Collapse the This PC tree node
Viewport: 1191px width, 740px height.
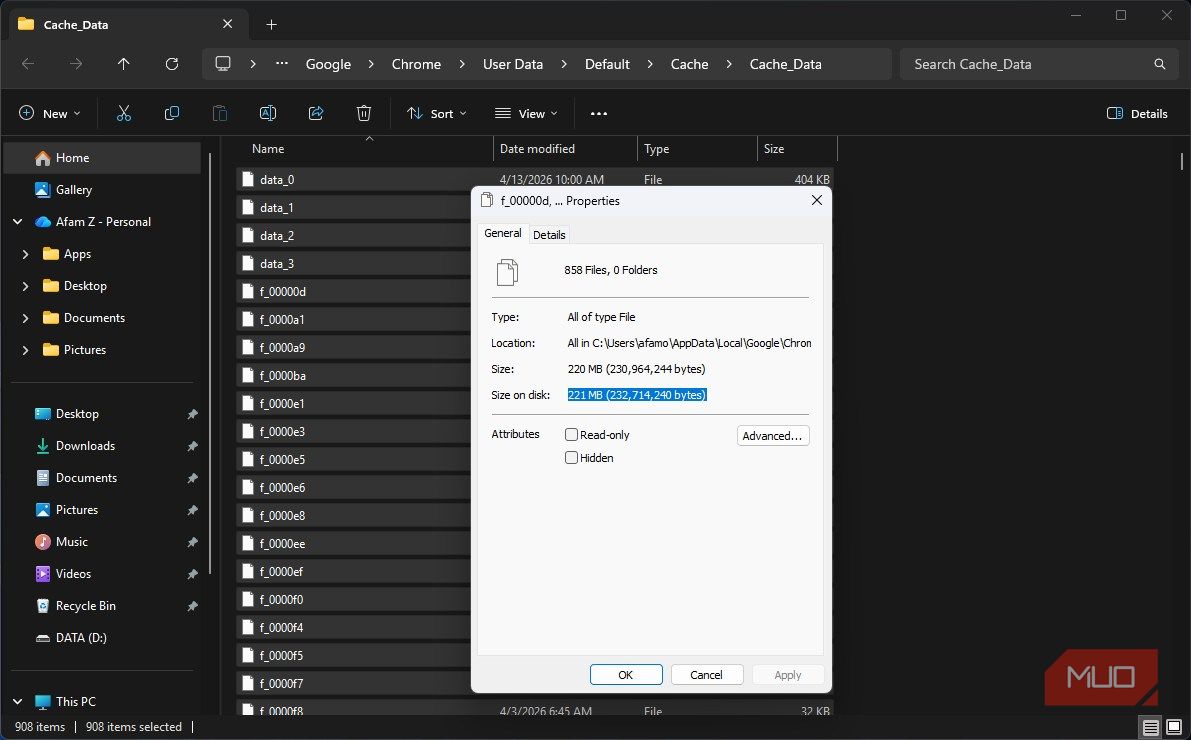coord(17,701)
